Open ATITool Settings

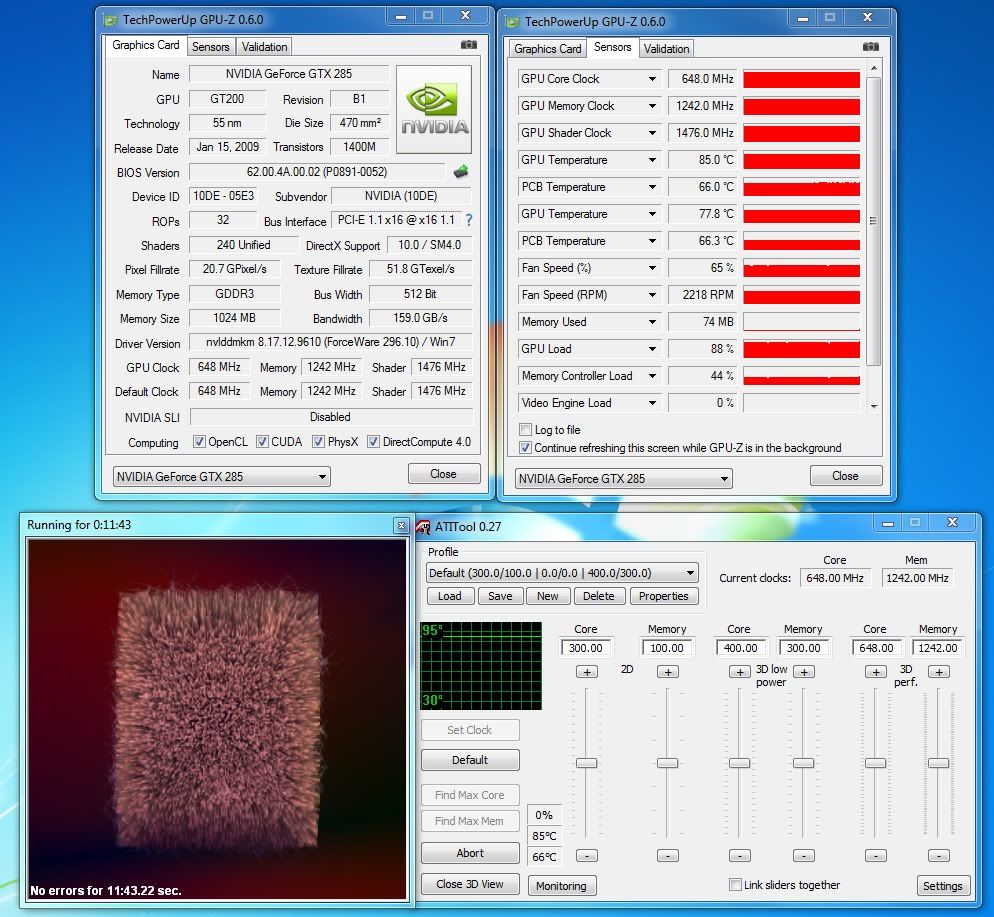(x=943, y=886)
